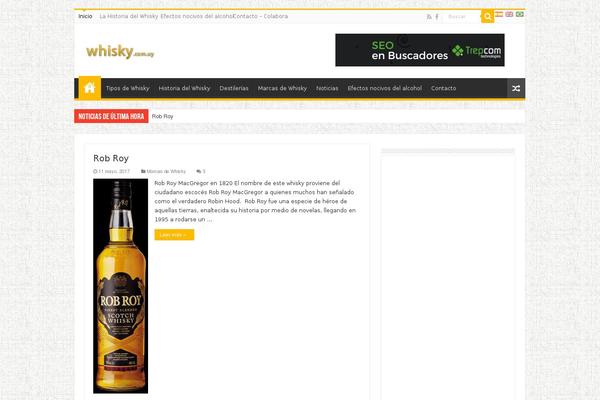Switch language with the Spanish flag
The width and height of the screenshot is (600, 400).
tap(499, 14)
